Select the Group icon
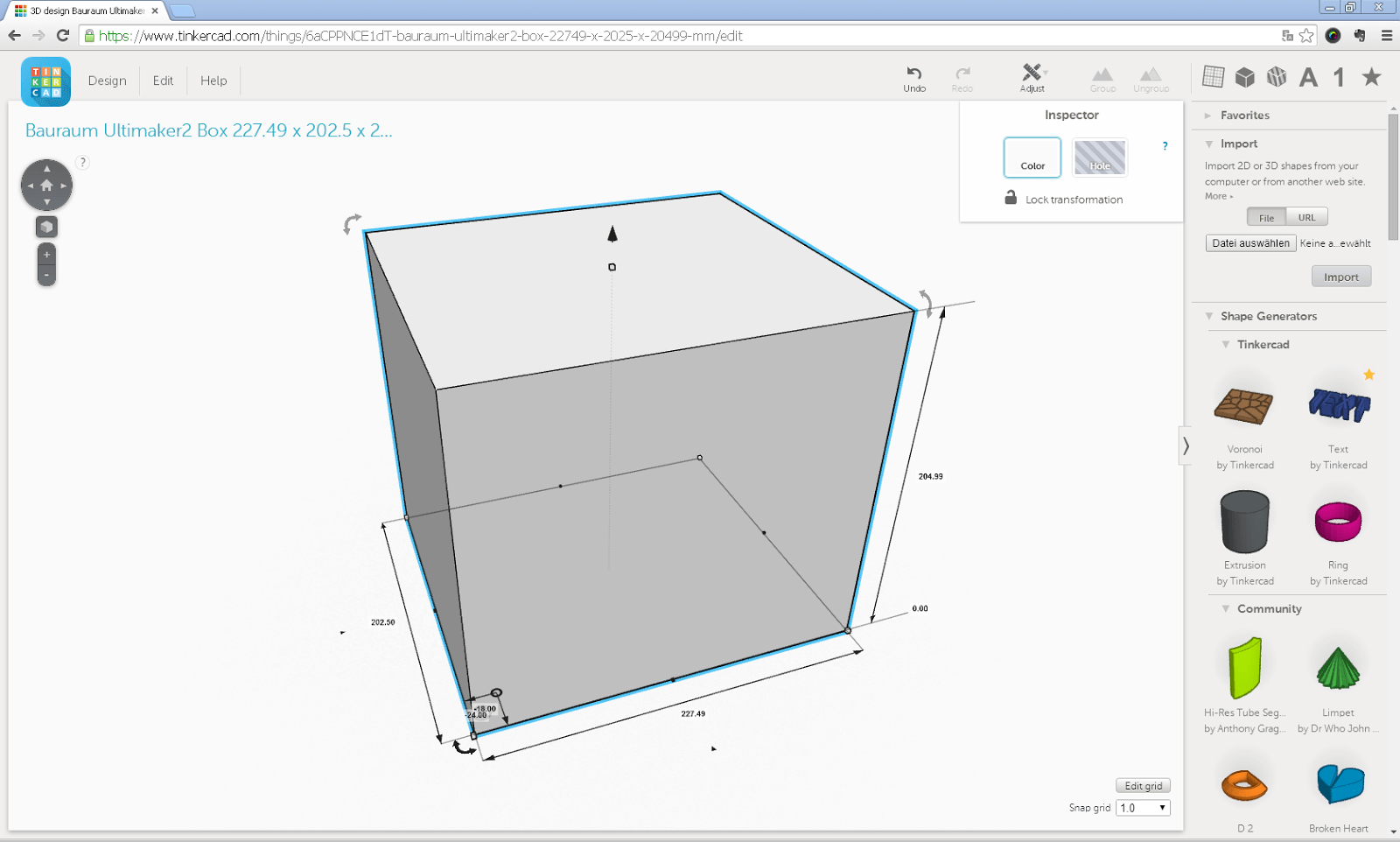 pyautogui.click(x=1102, y=74)
